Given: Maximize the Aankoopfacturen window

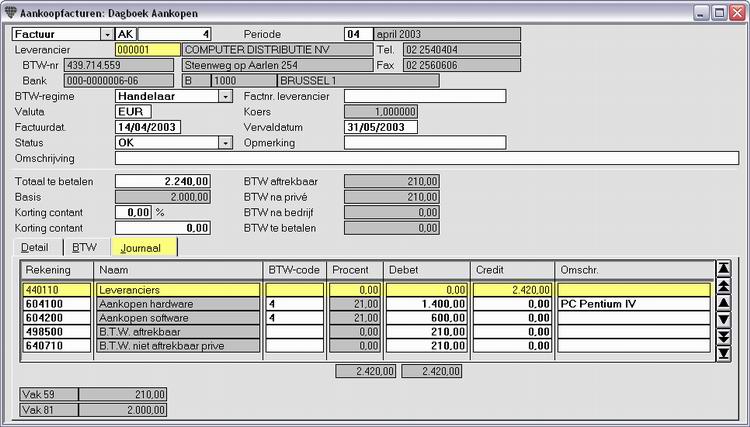Looking at the screenshot, I should click(716, 11).
